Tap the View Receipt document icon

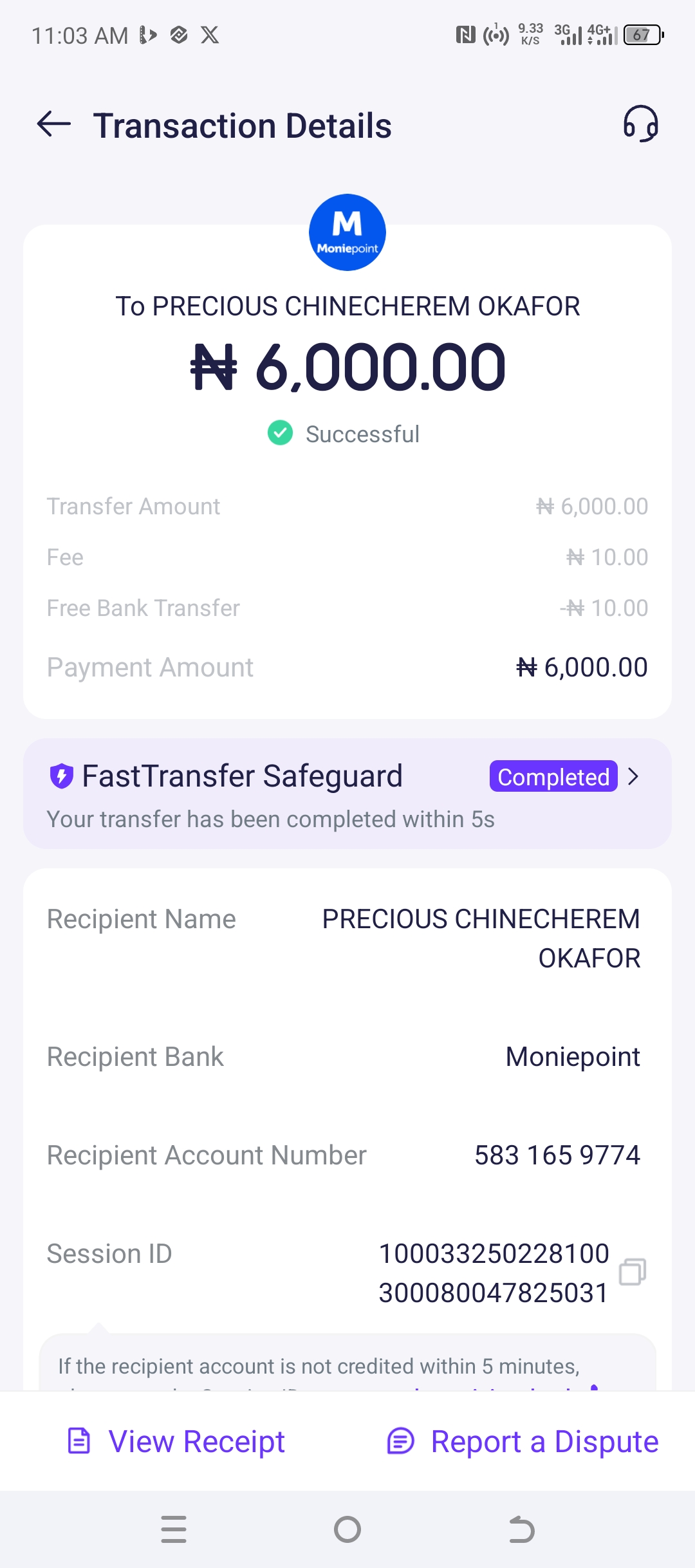[x=79, y=1441]
